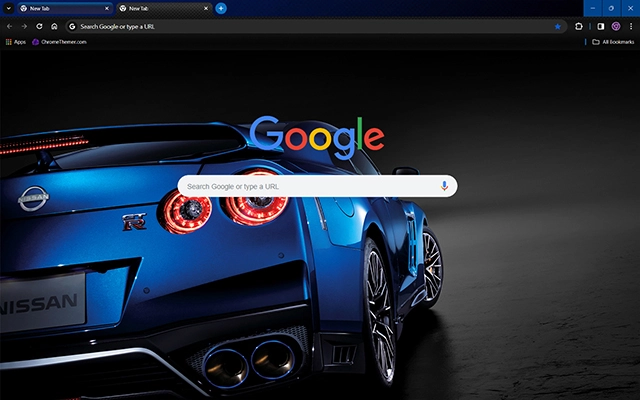Open the Apps shortcut in bookmarks bar
The height and width of the screenshot is (400, 640).
[16, 42]
